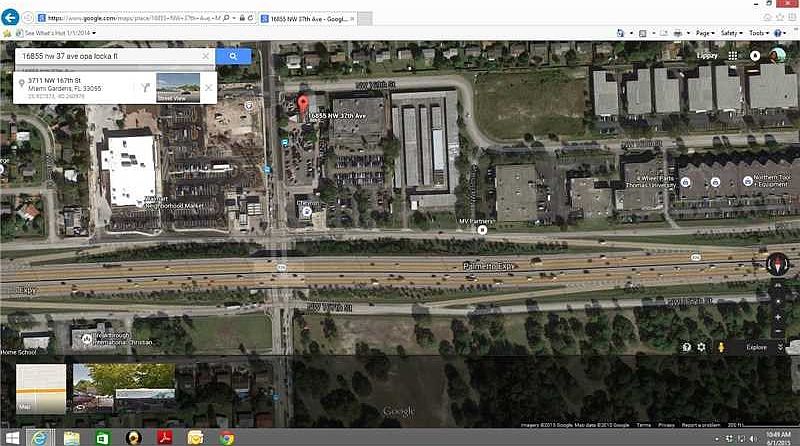Image resolution: width=800 pixels, height=446 pixels.
Task: Open the Google apps grid icon
Action: (x=733, y=56)
